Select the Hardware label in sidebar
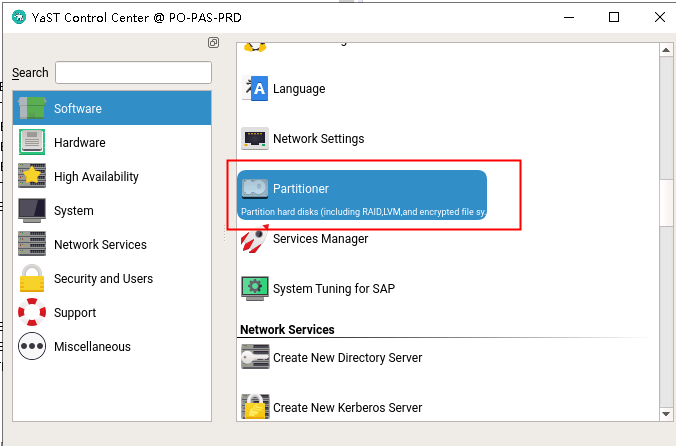676x446 pixels. pos(80,142)
